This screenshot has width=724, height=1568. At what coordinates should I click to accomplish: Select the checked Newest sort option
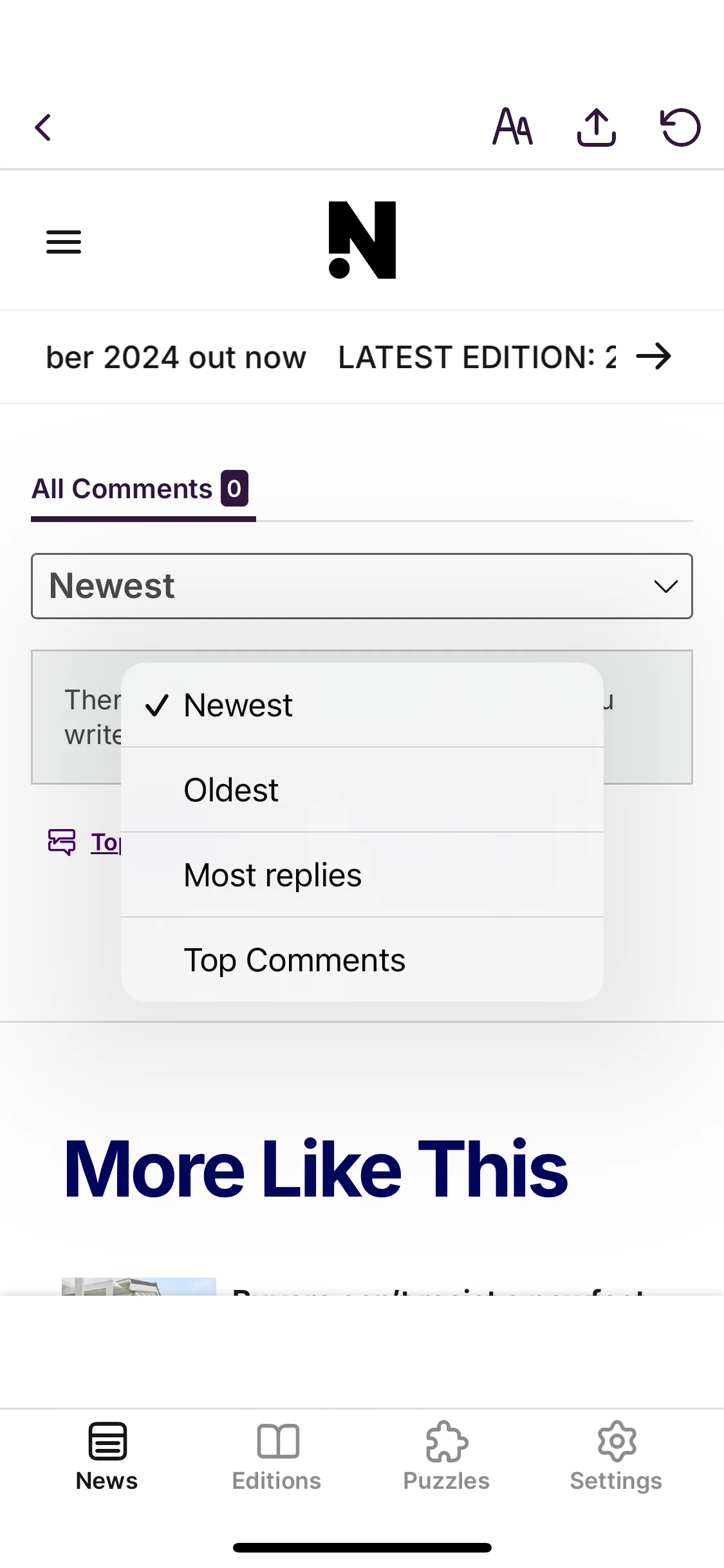tap(362, 705)
